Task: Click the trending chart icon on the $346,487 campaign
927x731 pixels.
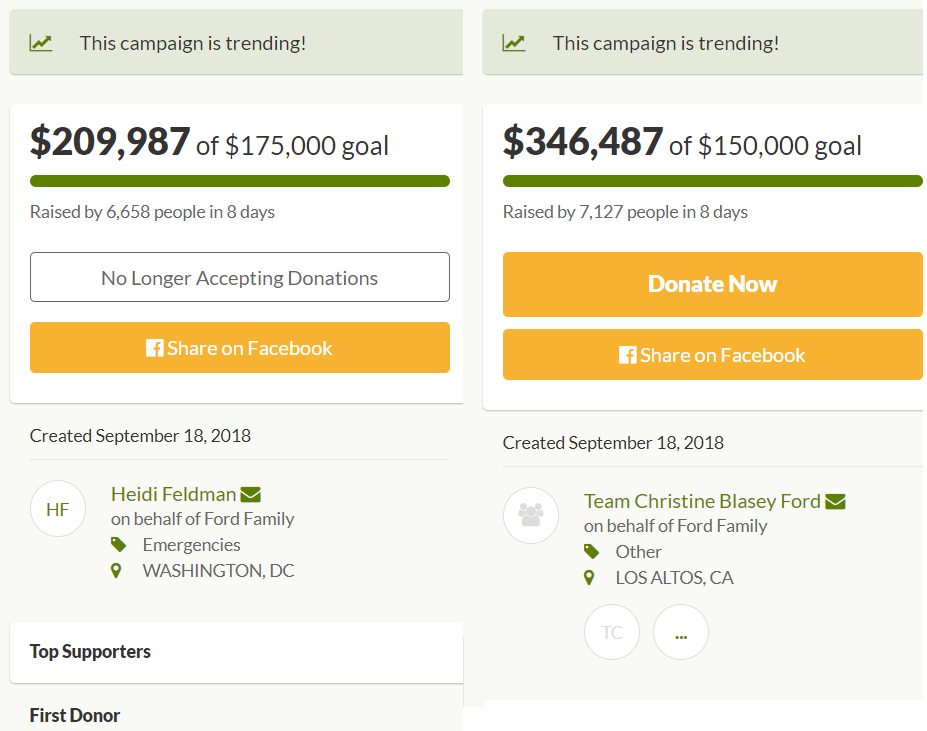Action: click(x=514, y=43)
